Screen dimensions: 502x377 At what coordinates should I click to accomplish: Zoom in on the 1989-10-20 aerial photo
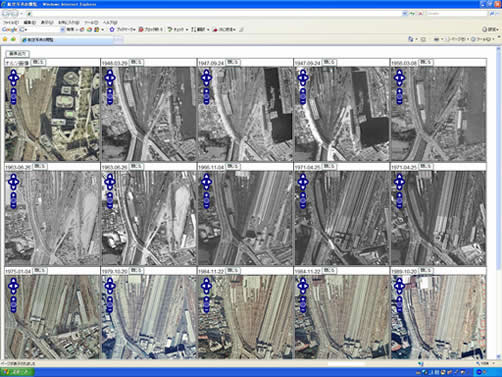point(399,299)
